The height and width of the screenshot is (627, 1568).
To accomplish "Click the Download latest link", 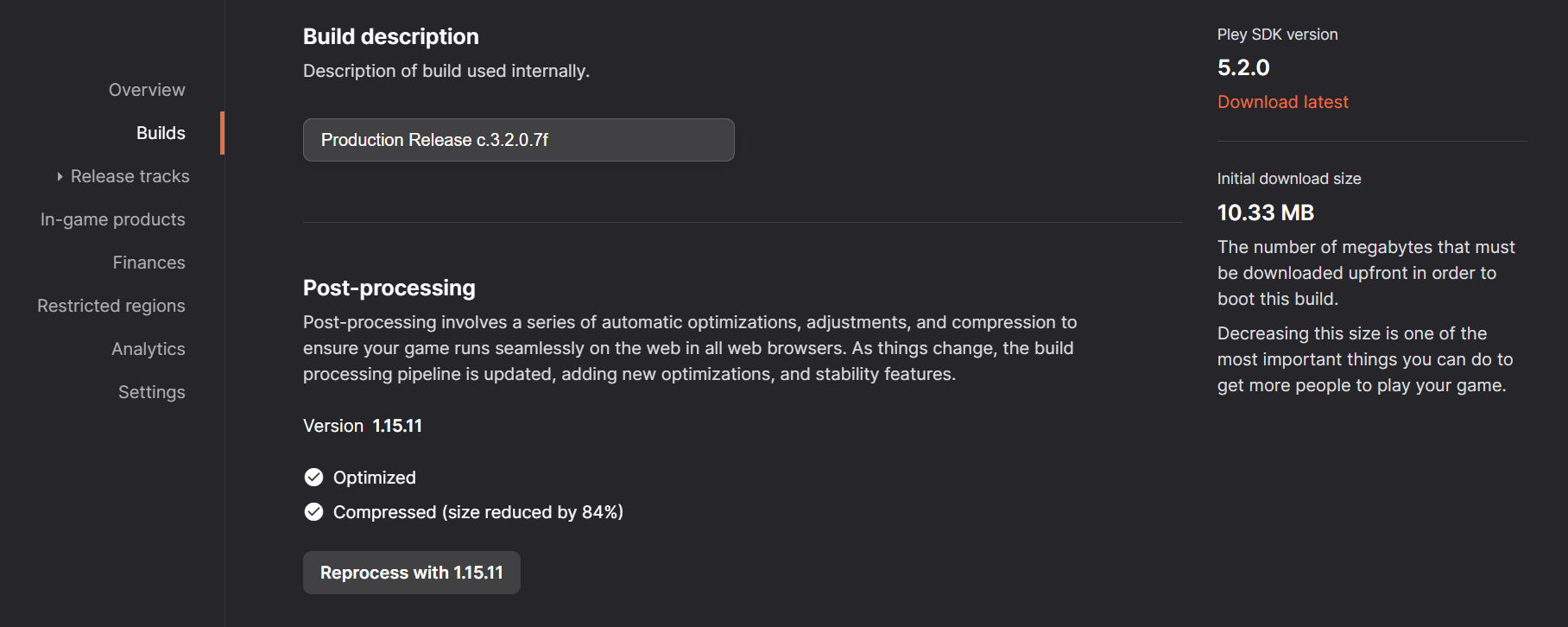I will (1282, 101).
